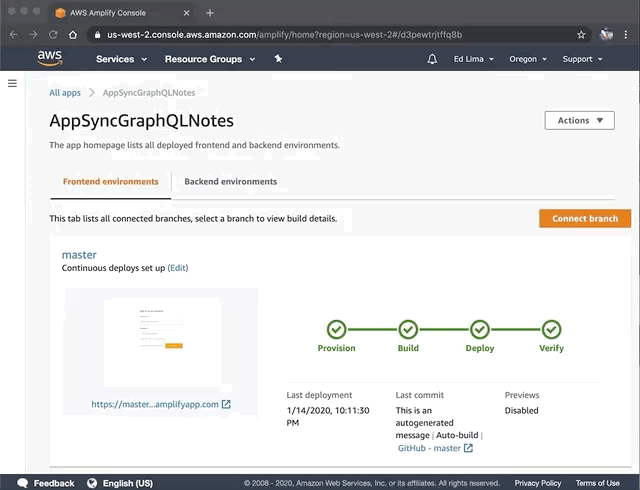Click the globe language icon

click(x=92, y=483)
